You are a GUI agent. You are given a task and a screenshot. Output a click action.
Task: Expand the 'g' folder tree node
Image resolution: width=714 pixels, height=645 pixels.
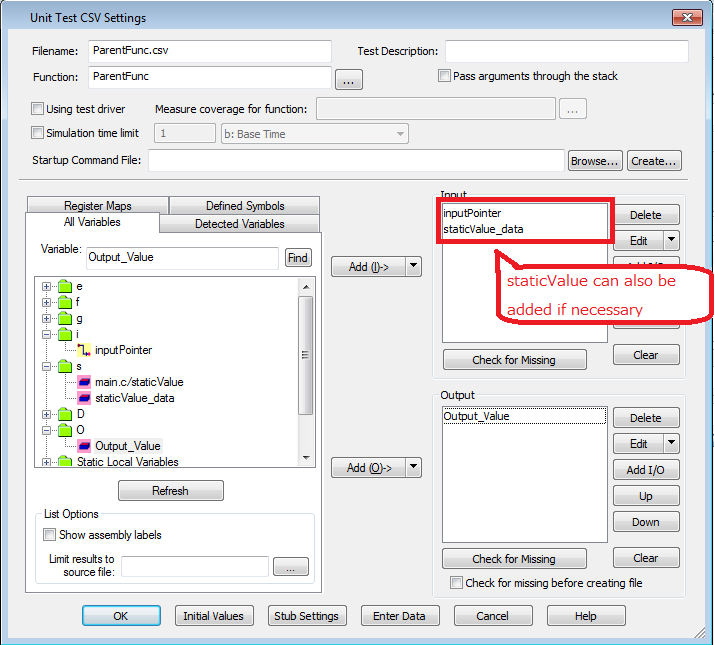pos(46,319)
